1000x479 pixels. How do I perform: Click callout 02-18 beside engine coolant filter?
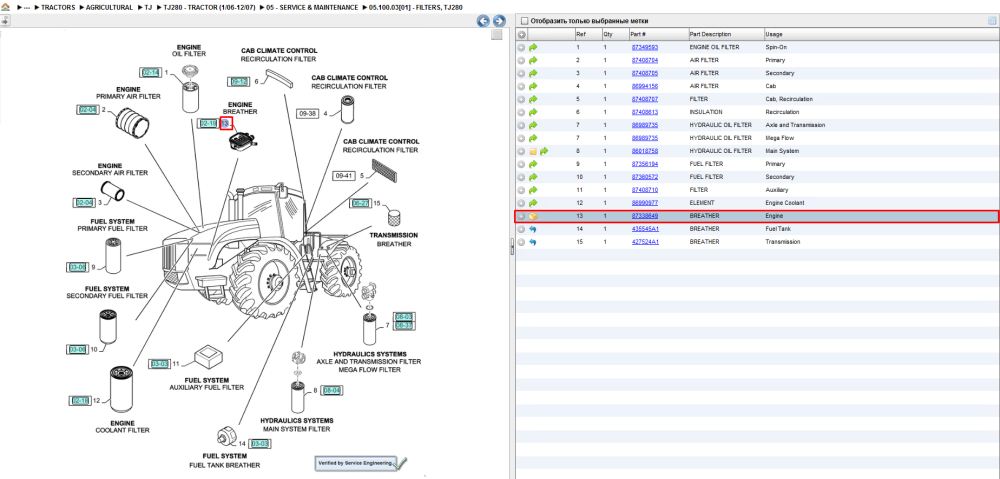(x=80, y=401)
